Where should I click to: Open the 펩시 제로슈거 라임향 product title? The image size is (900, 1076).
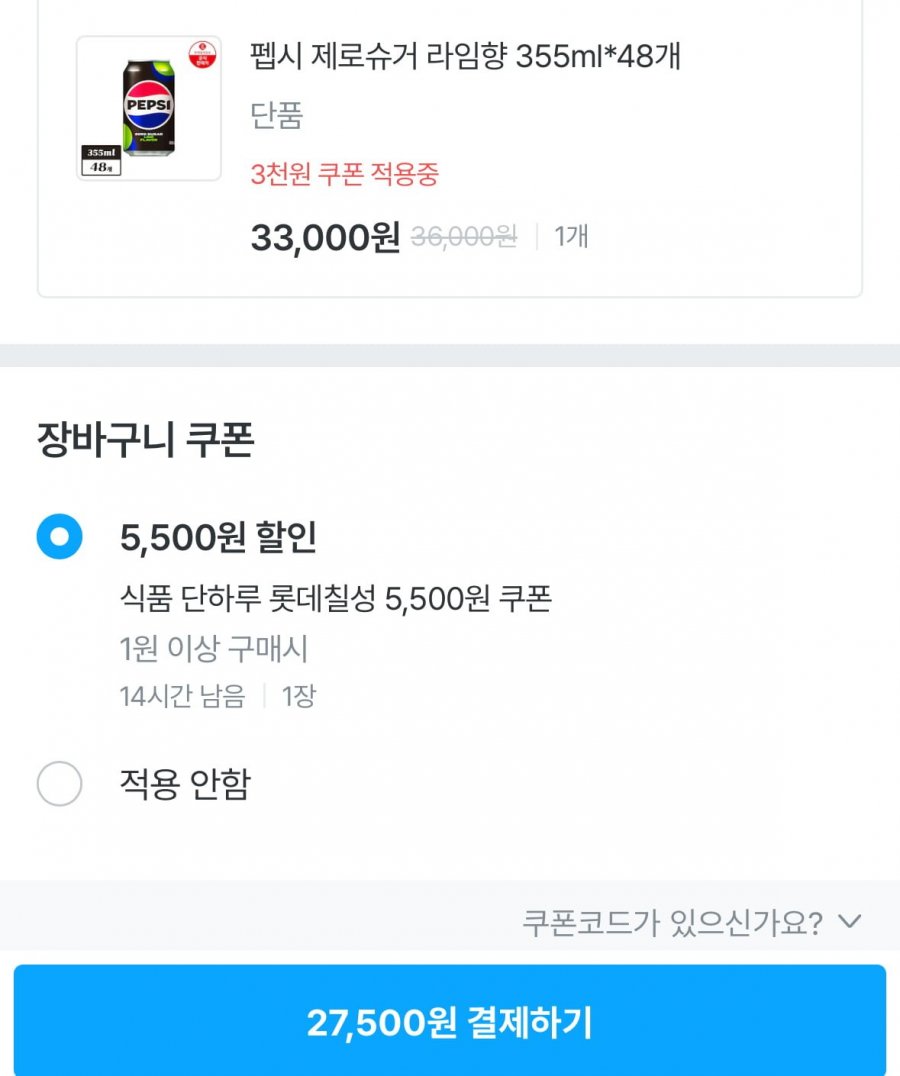(465, 56)
